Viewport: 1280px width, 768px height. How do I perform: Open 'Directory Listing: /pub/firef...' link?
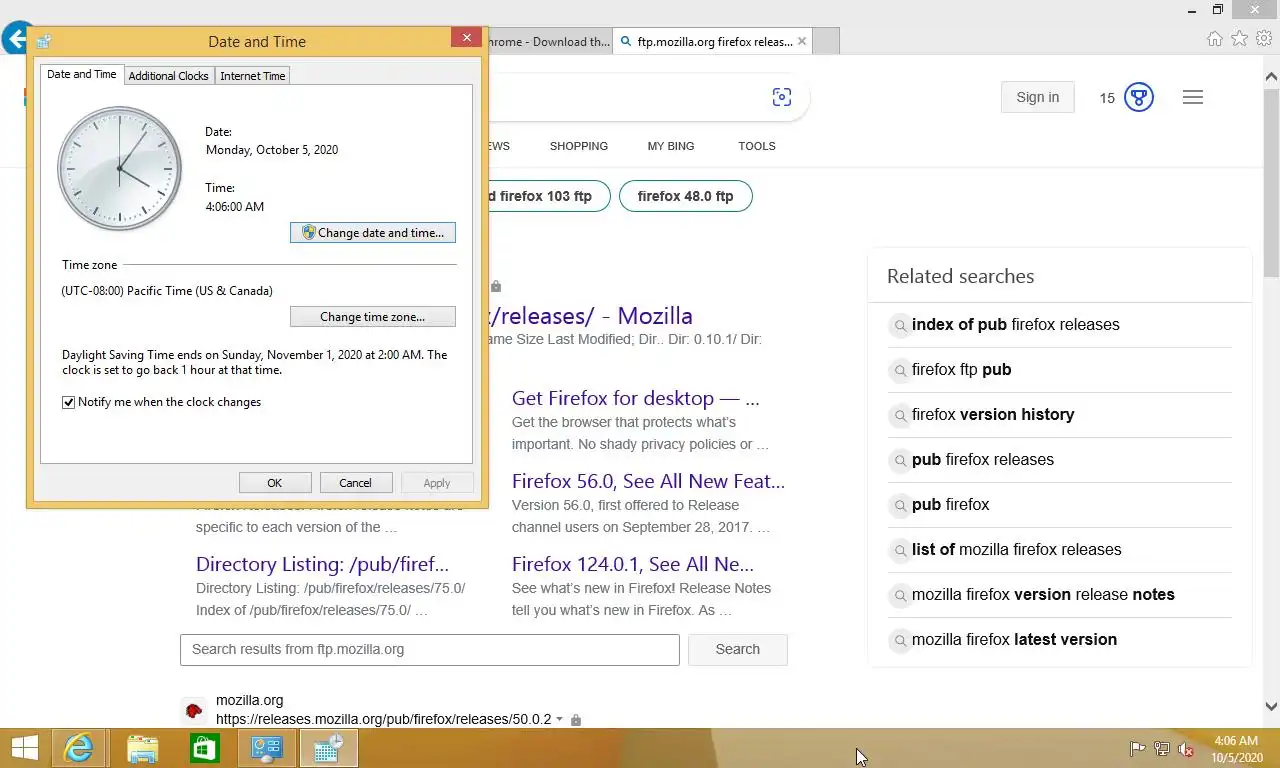322,564
